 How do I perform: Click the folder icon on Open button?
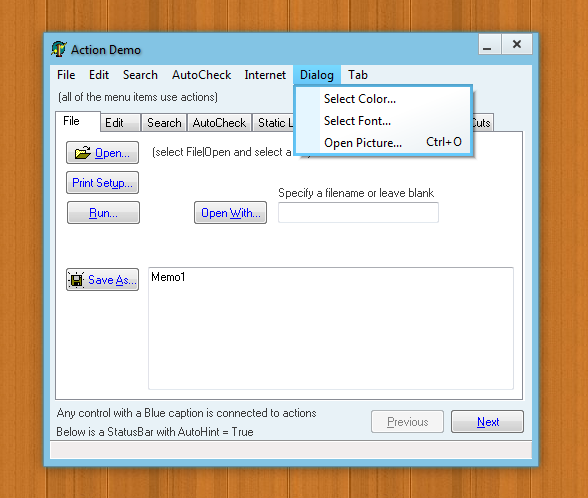click(82, 153)
